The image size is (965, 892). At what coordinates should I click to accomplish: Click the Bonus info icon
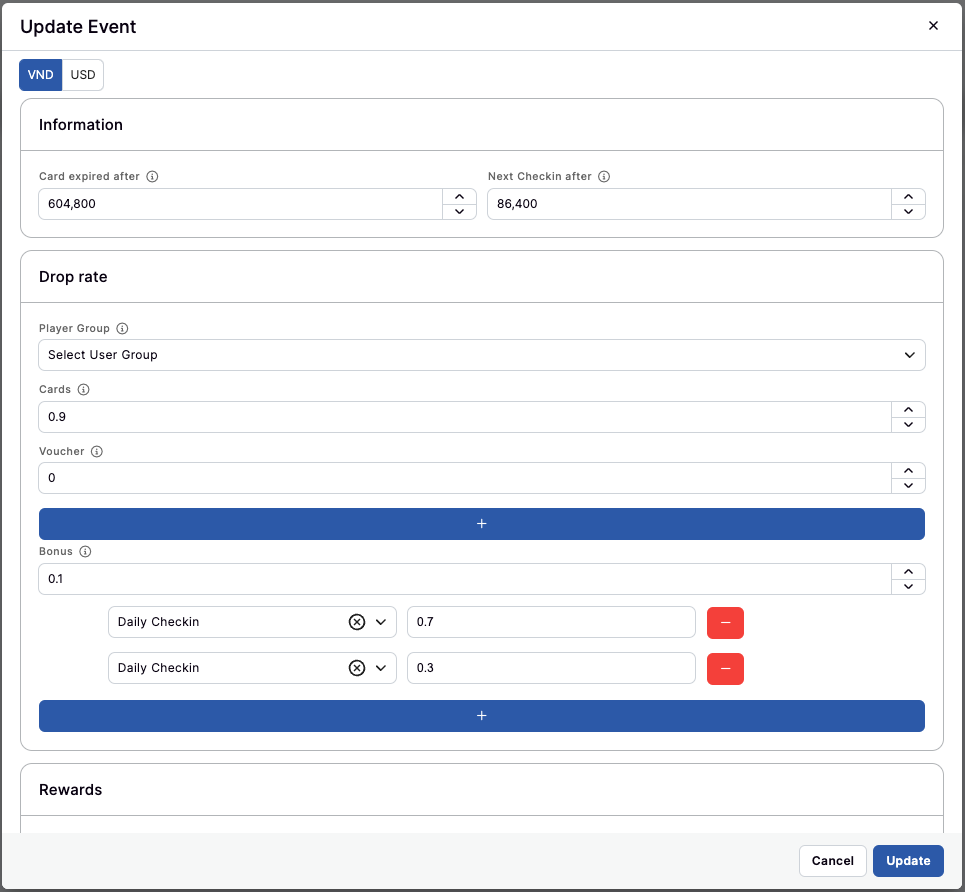(85, 552)
